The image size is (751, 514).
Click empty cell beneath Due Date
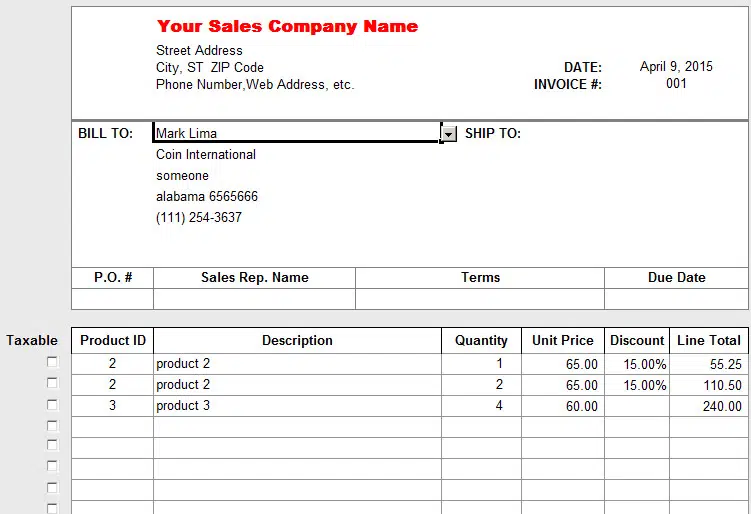point(676,299)
